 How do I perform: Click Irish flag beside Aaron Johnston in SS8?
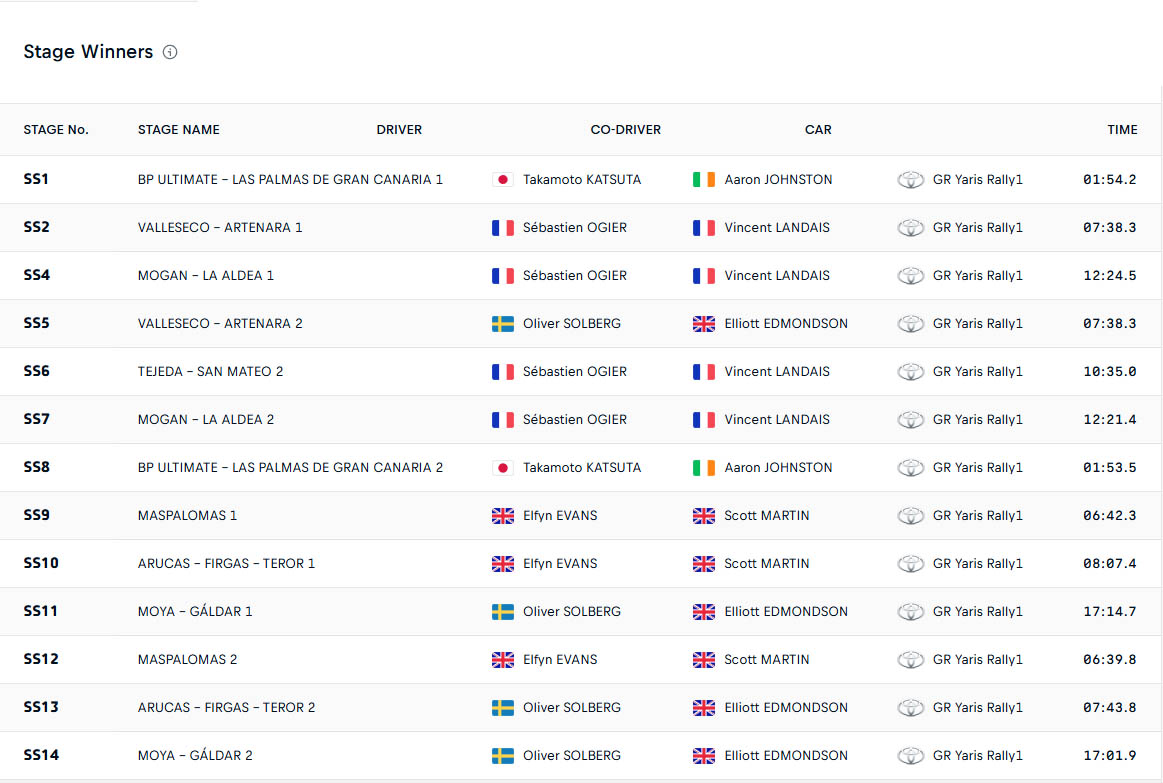click(x=704, y=468)
